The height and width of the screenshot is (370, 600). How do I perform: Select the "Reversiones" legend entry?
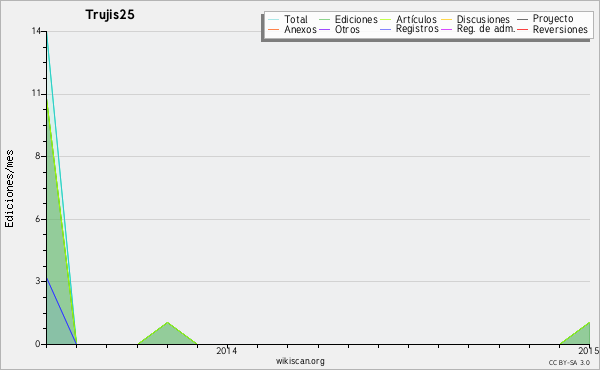click(560, 29)
